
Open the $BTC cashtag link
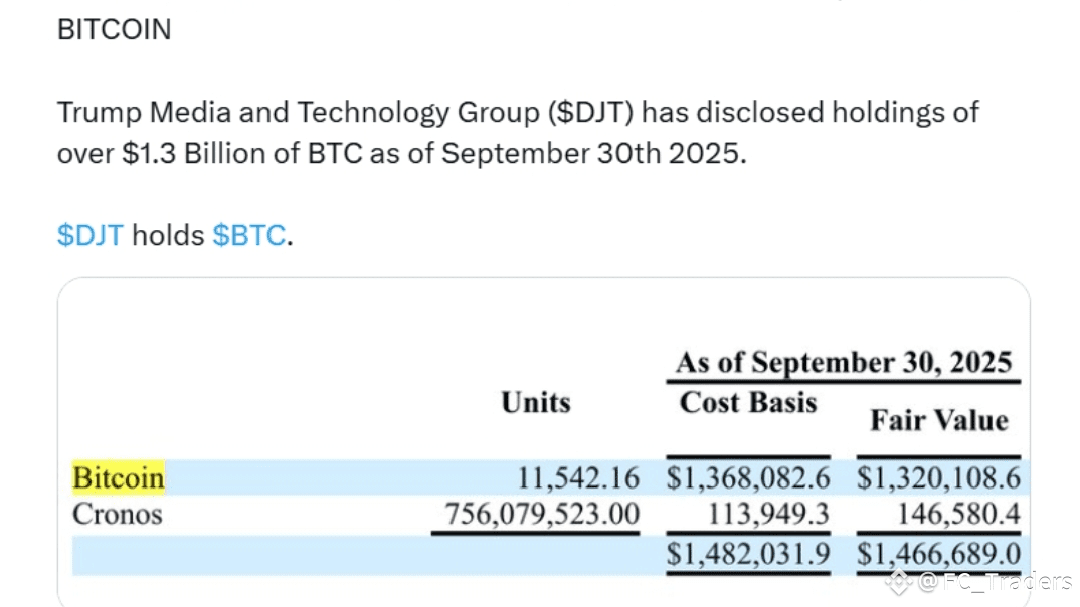249,236
